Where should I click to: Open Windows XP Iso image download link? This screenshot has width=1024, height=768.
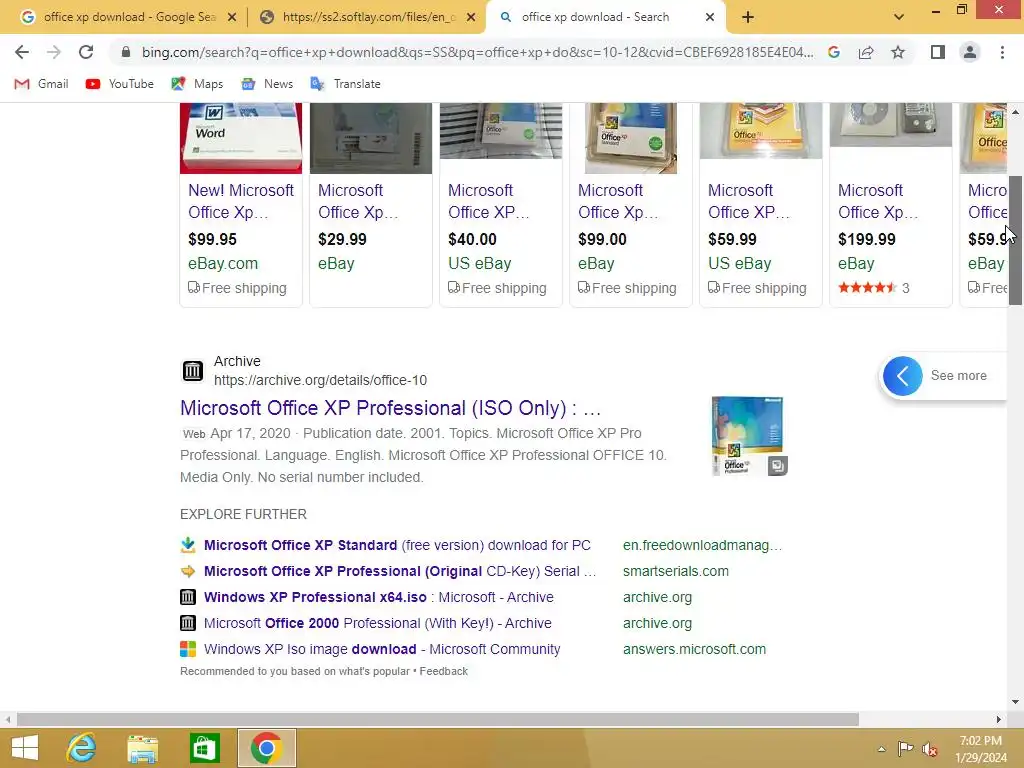(382, 650)
